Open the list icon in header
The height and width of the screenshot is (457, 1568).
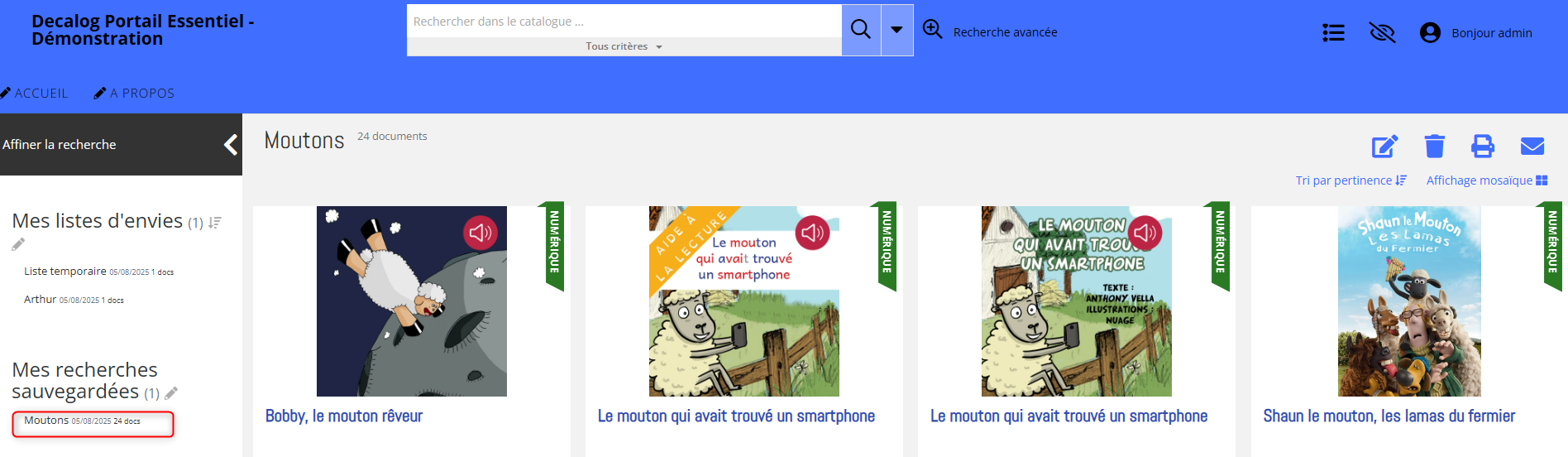point(1333,32)
